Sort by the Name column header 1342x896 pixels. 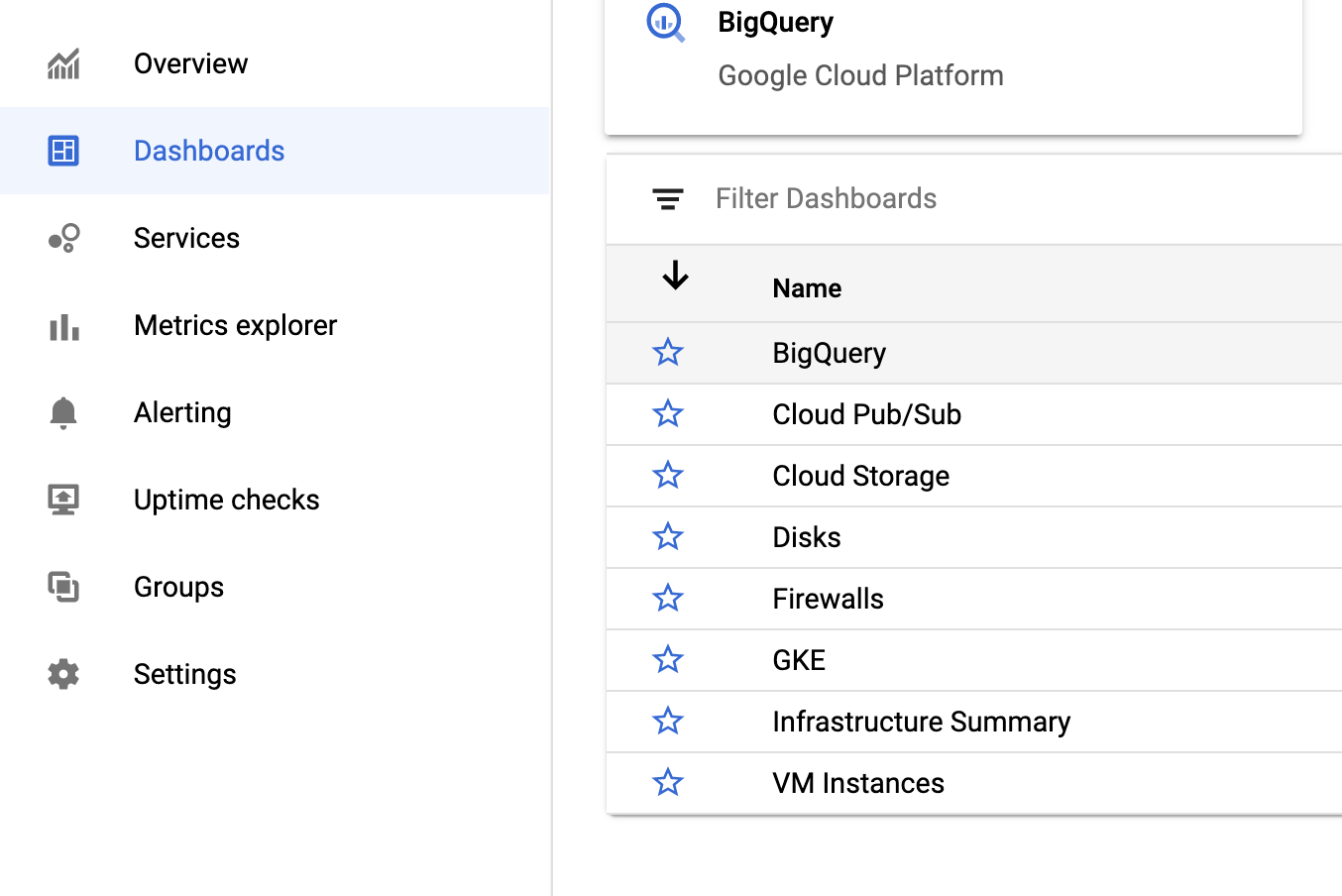807,288
